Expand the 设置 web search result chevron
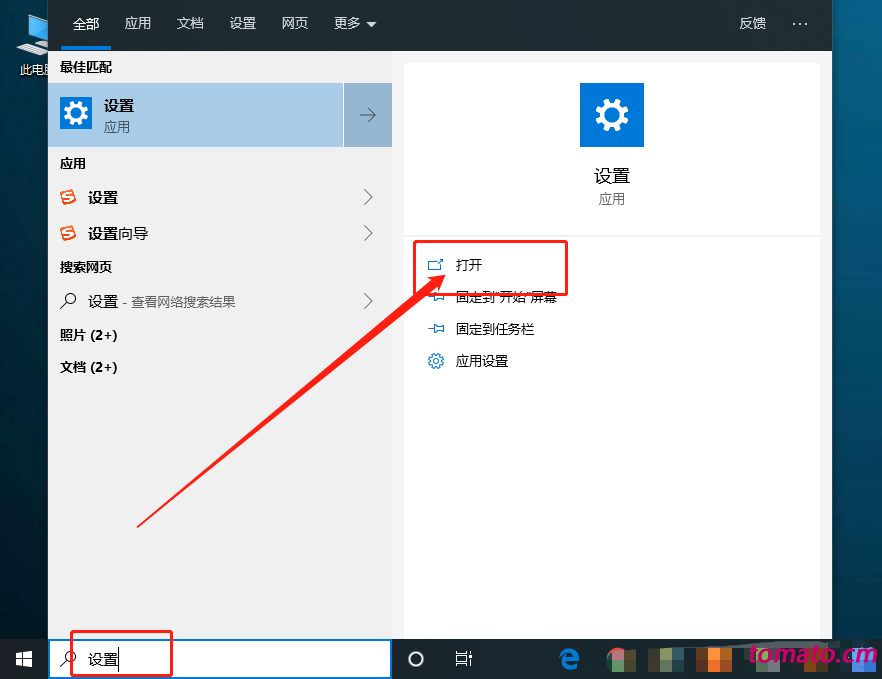 [368, 301]
